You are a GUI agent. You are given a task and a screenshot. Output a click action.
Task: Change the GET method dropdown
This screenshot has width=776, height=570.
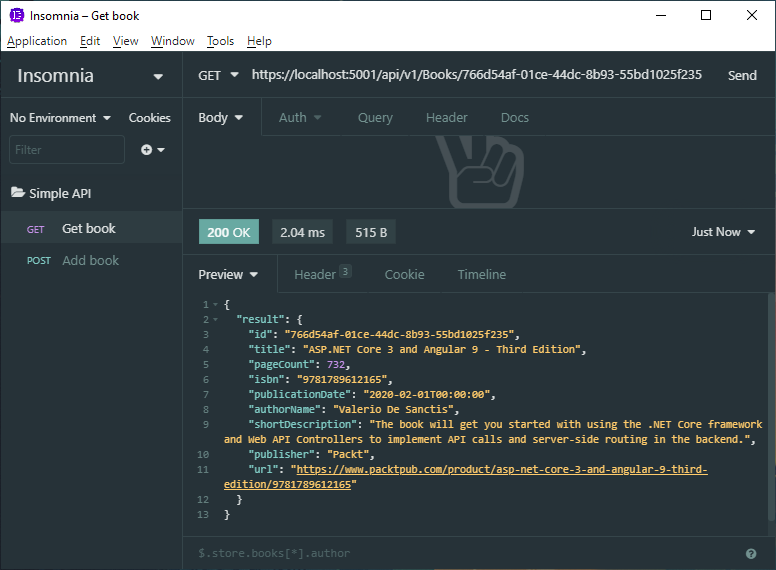(x=218, y=75)
